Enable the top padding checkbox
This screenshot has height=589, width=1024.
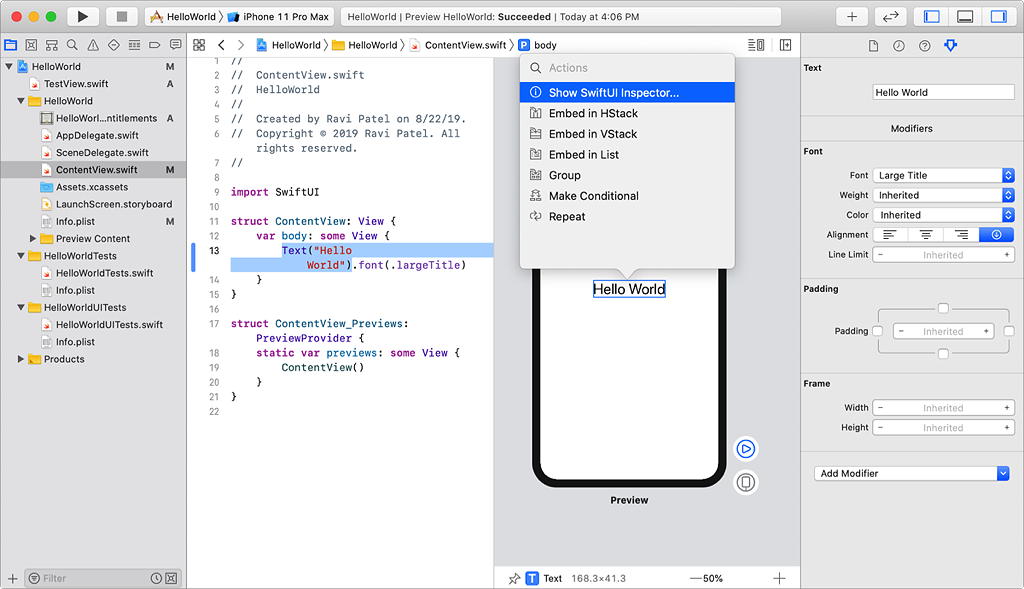(x=943, y=308)
